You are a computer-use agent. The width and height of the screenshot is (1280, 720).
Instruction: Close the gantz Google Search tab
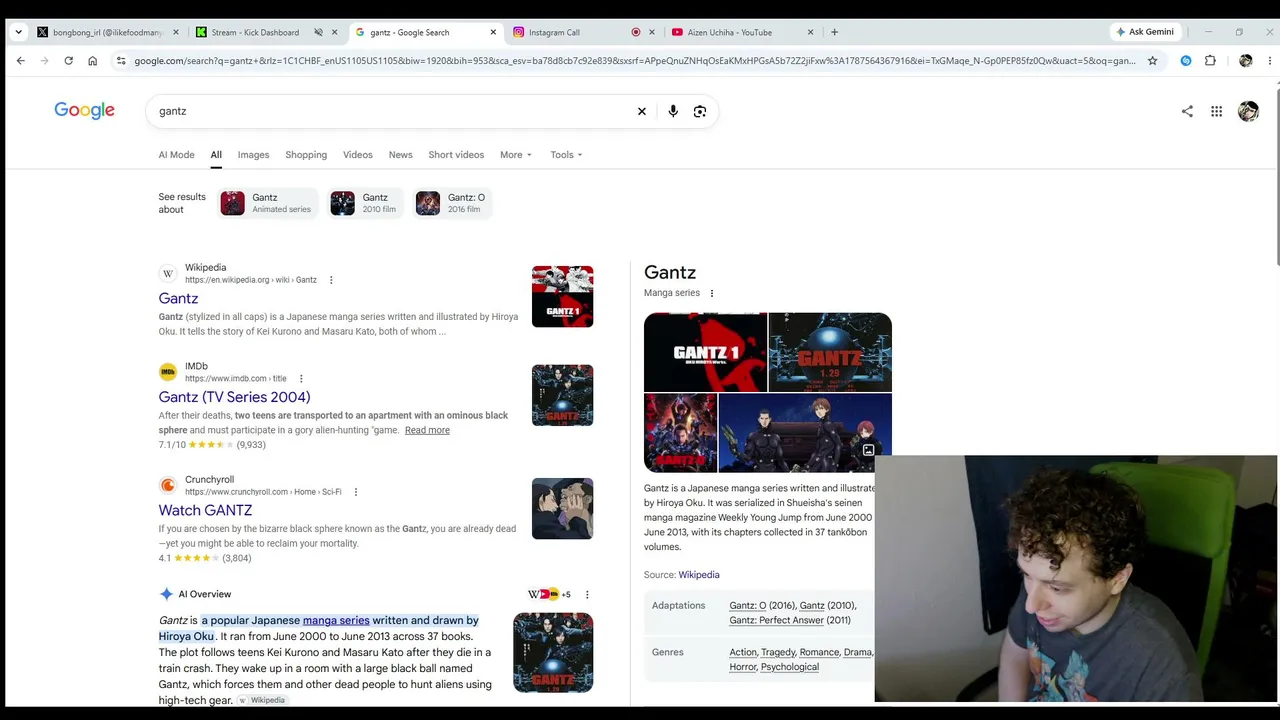click(x=493, y=32)
